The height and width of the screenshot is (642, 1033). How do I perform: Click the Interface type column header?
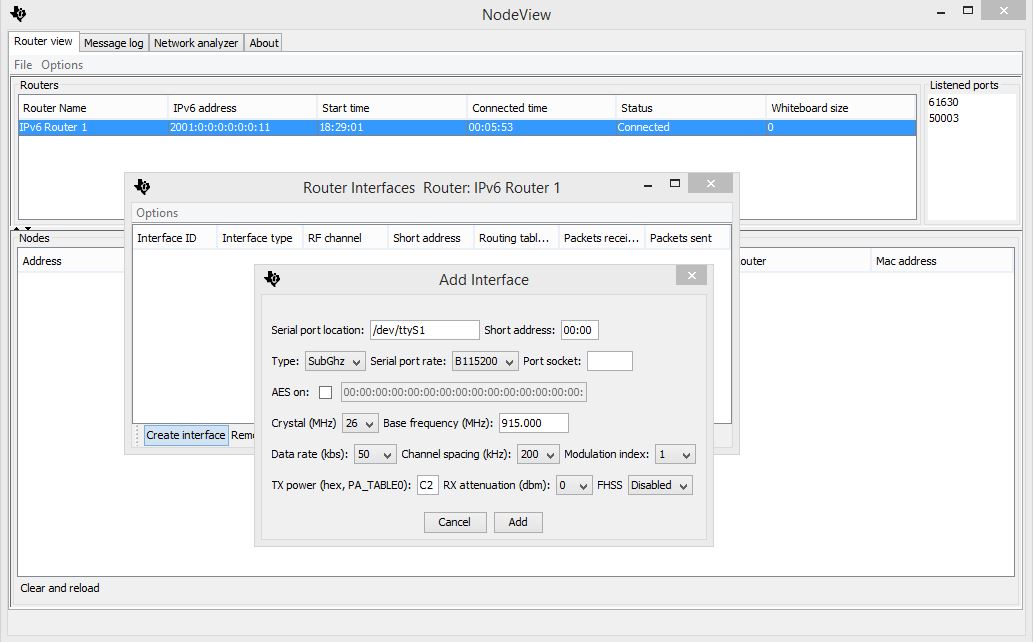pyautogui.click(x=260, y=238)
